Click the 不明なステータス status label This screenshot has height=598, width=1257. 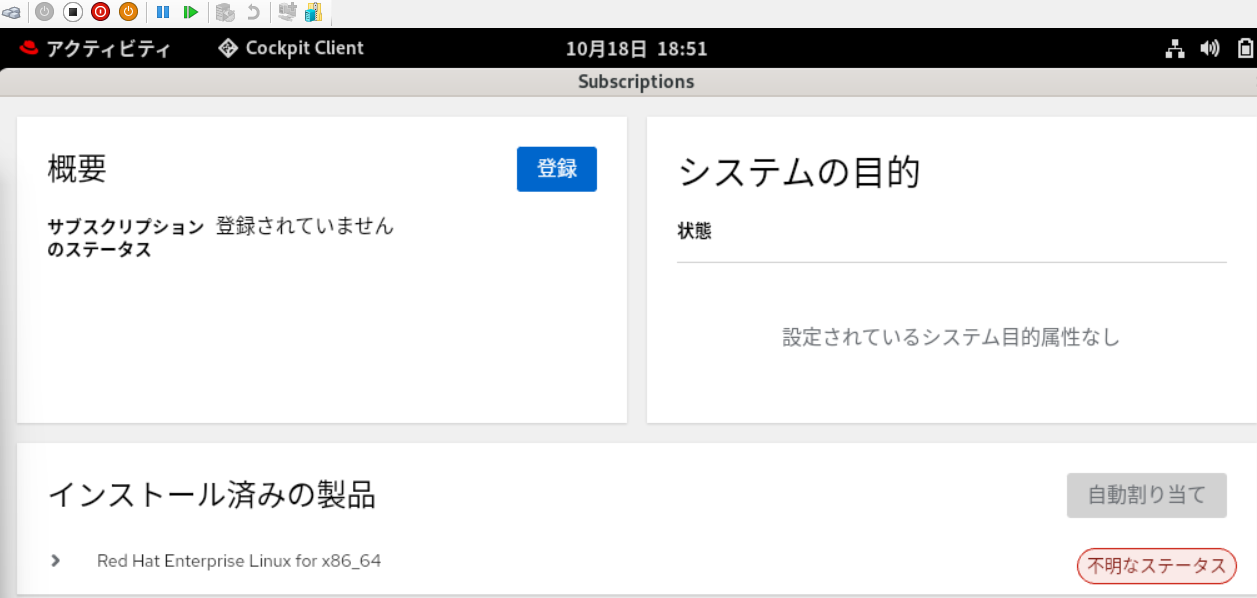coord(1157,566)
